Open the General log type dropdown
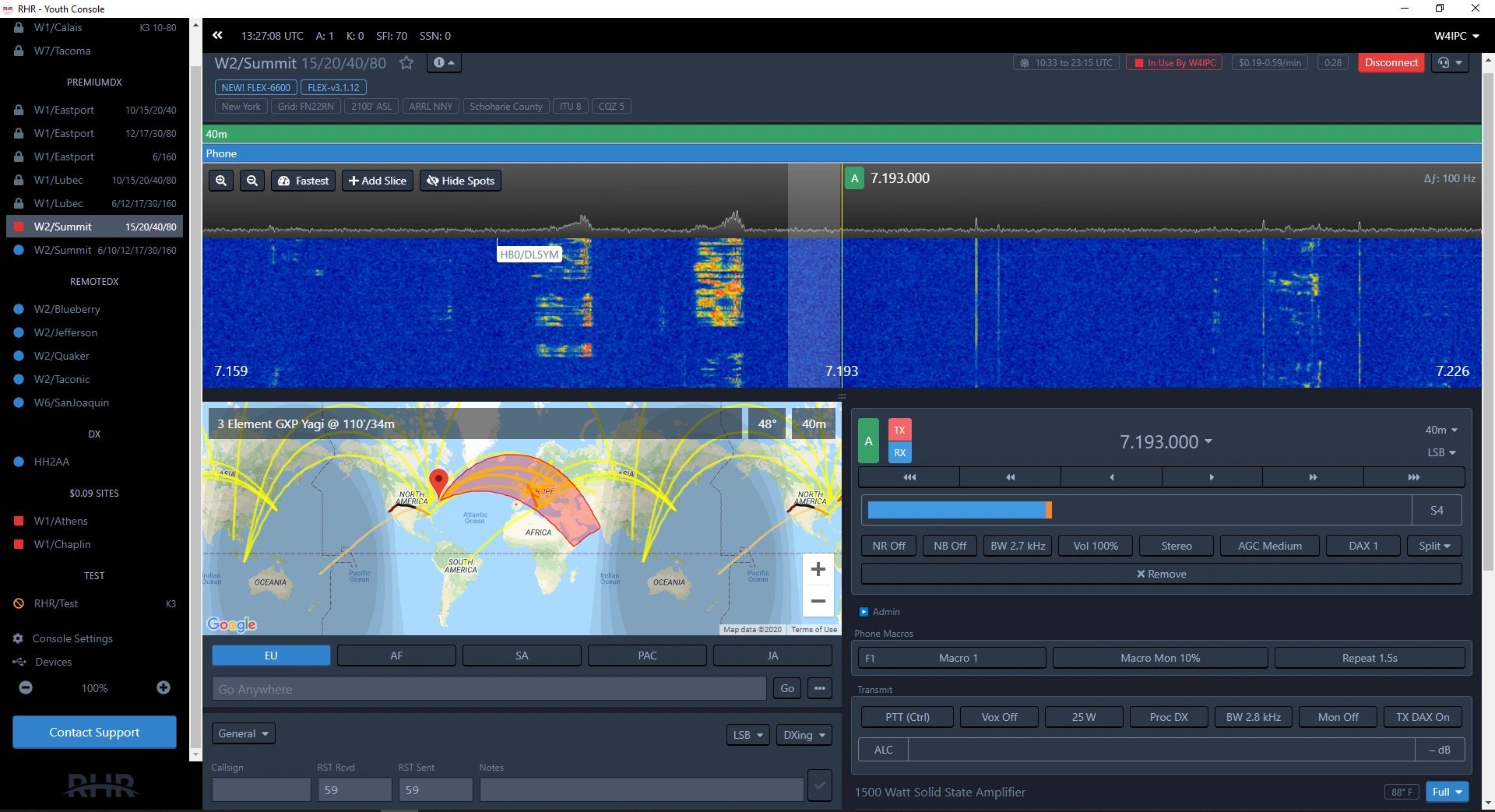 (243, 733)
